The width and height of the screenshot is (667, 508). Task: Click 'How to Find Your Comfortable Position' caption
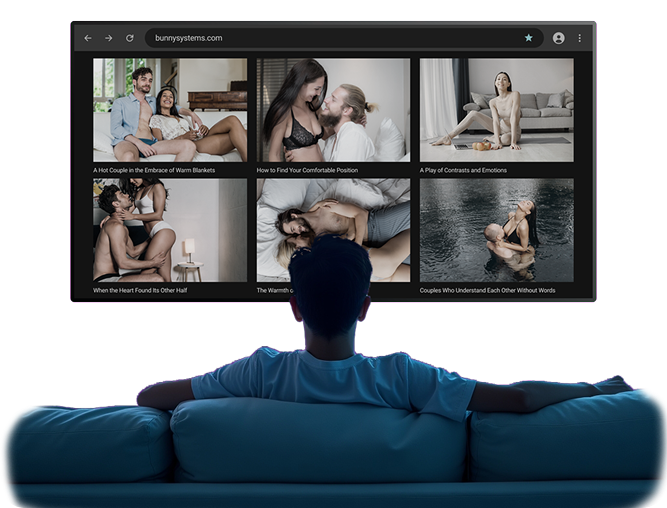307,170
